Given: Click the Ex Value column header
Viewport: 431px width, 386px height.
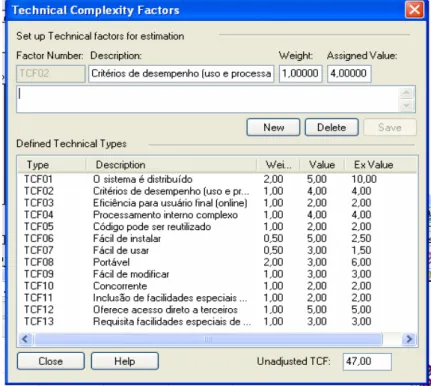Looking at the screenshot, I should coord(380,165).
